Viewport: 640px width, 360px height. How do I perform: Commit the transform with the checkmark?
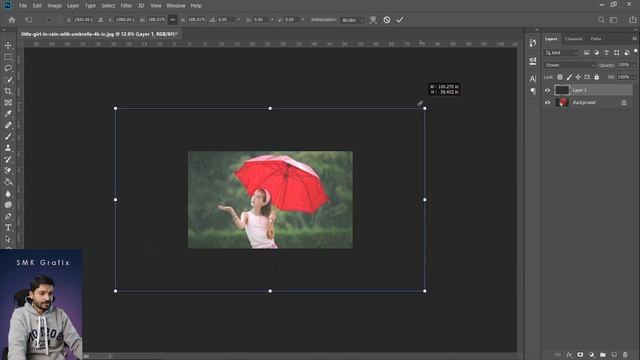(400, 20)
